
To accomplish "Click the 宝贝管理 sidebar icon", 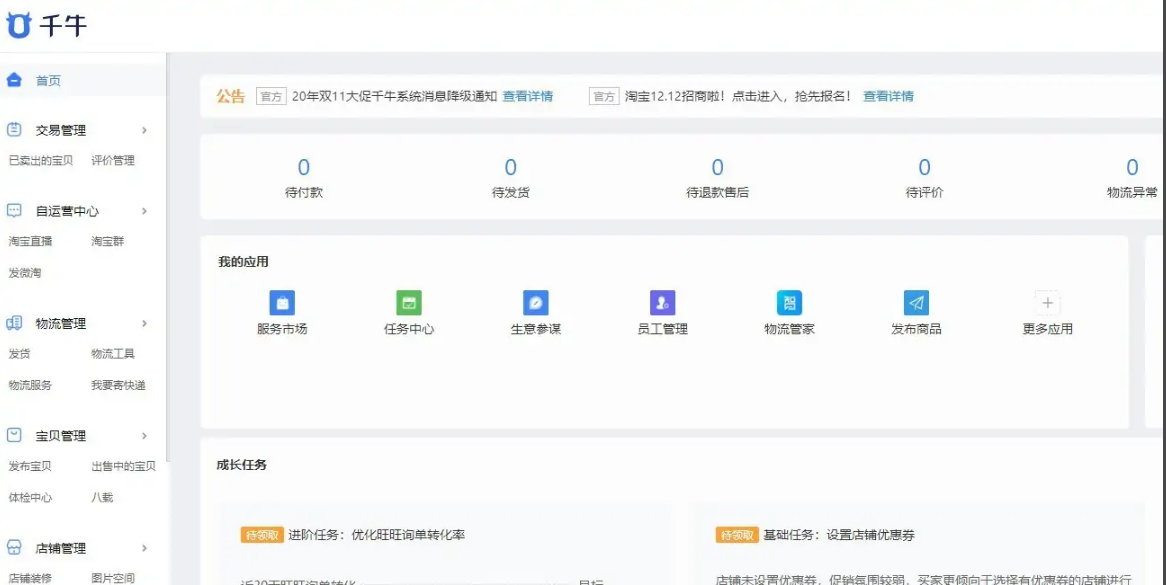I will point(12,434).
